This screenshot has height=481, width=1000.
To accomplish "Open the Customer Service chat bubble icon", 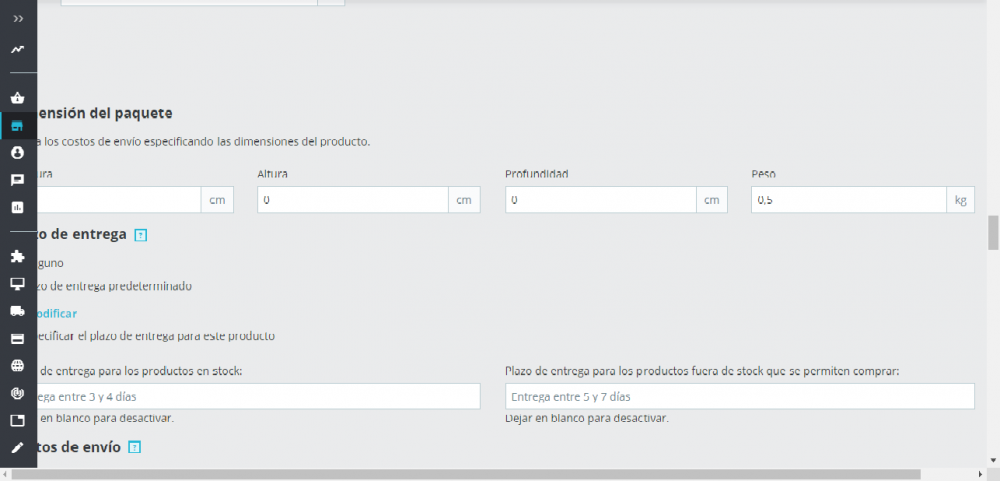I will pyautogui.click(x=18, y=180).
